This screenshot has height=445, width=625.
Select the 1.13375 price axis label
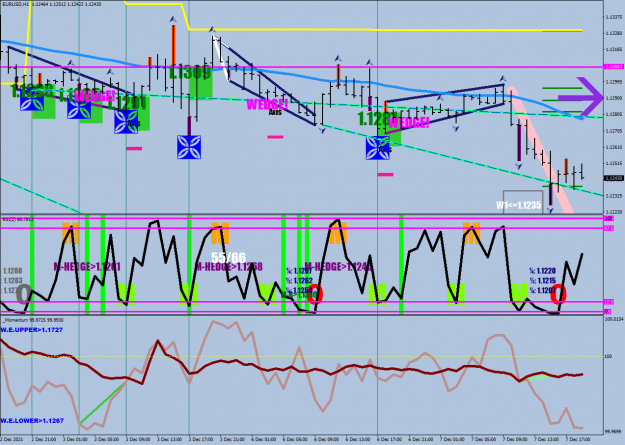click(x=614, y=17)
